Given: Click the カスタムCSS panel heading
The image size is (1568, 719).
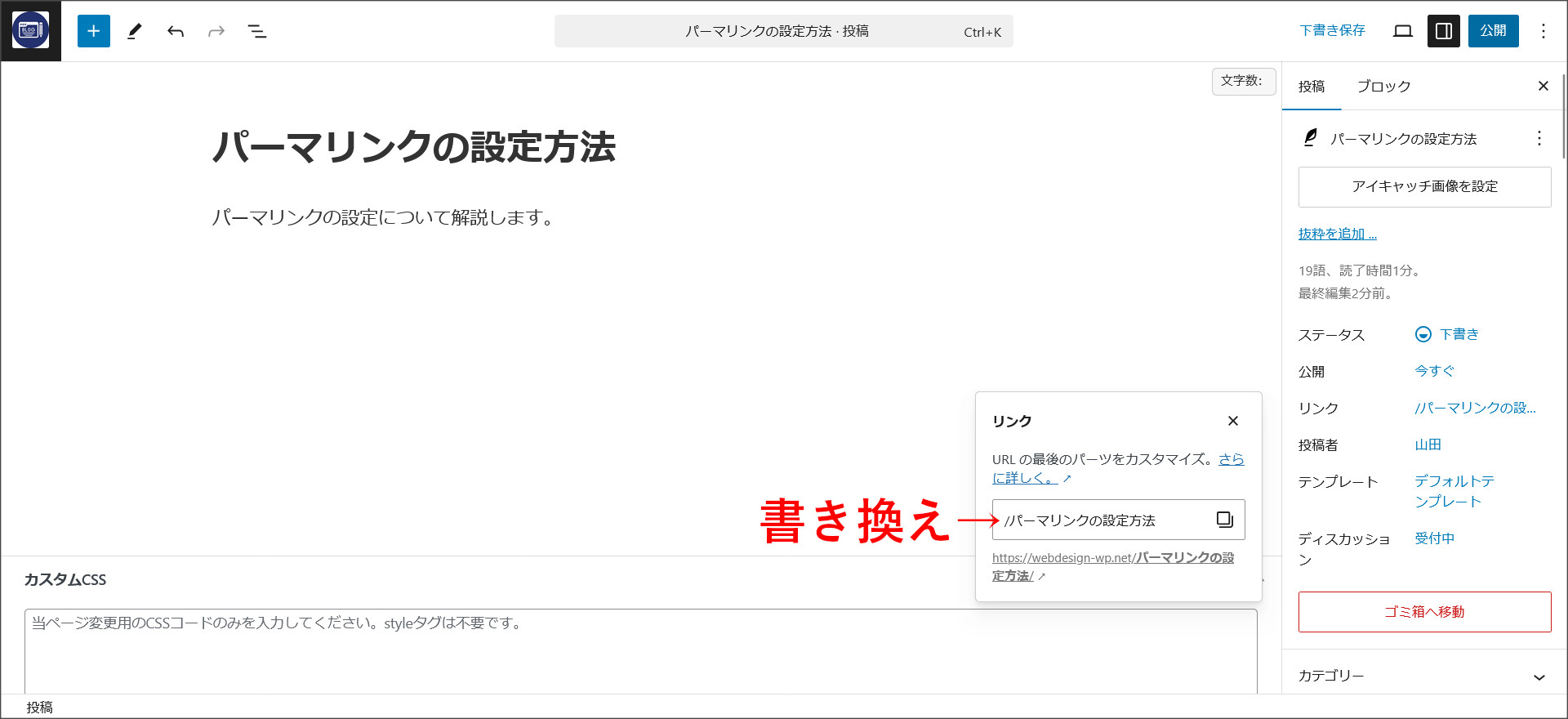Looking at the screenshot, I should point(65,579).
